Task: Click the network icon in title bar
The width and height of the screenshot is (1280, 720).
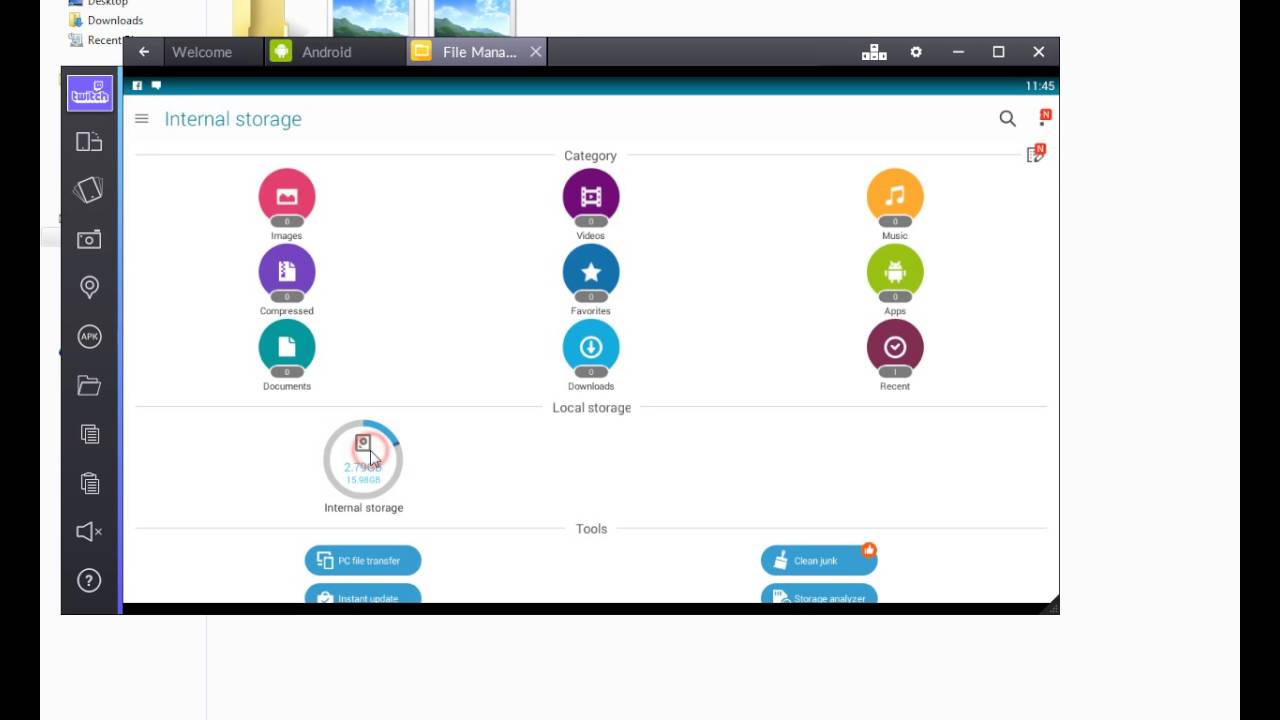Action: [x=874, y=52]
